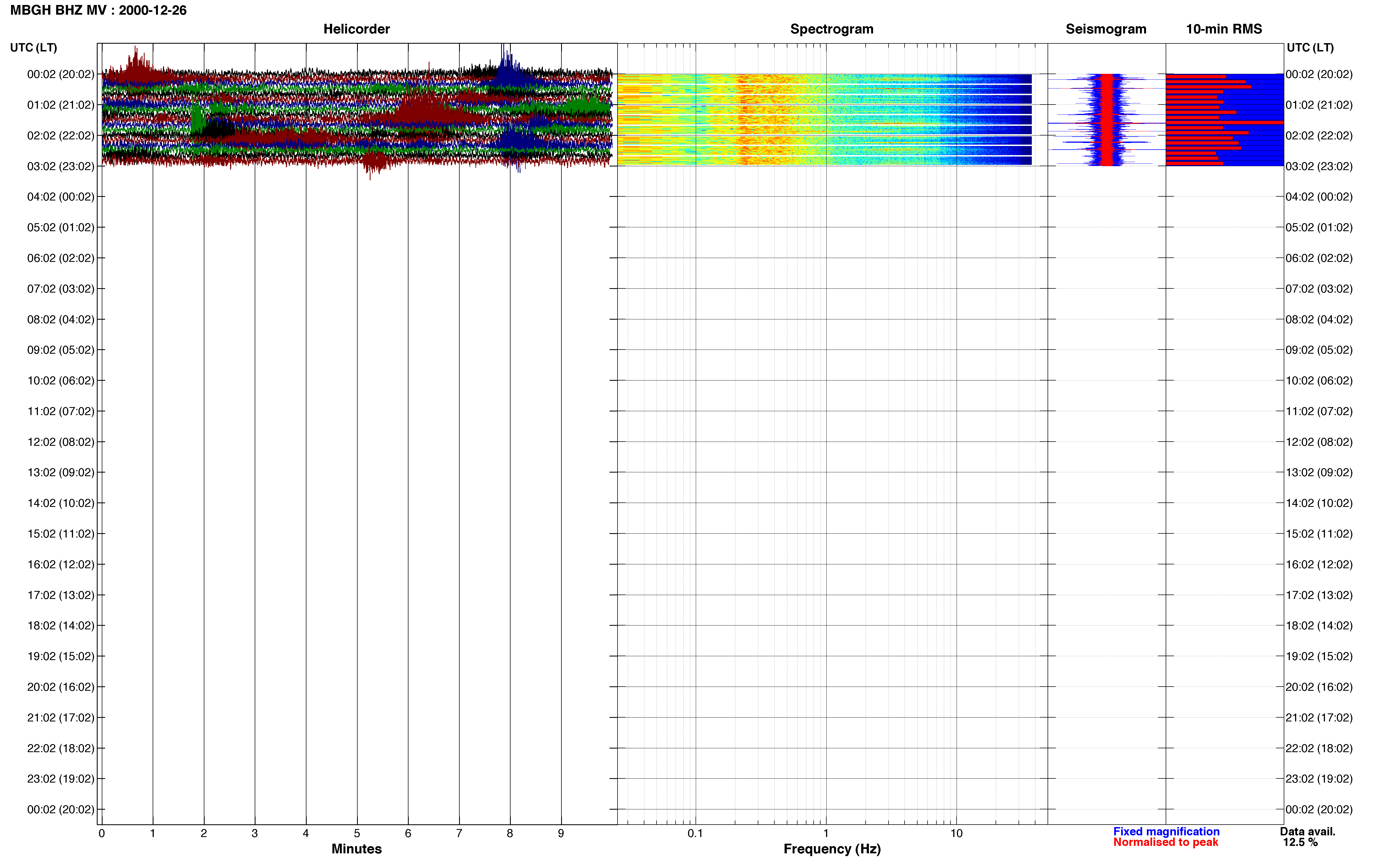
Task: Click the Frequency (Hz) axis label
Action: pyautogui.click(x=832, y=848)
